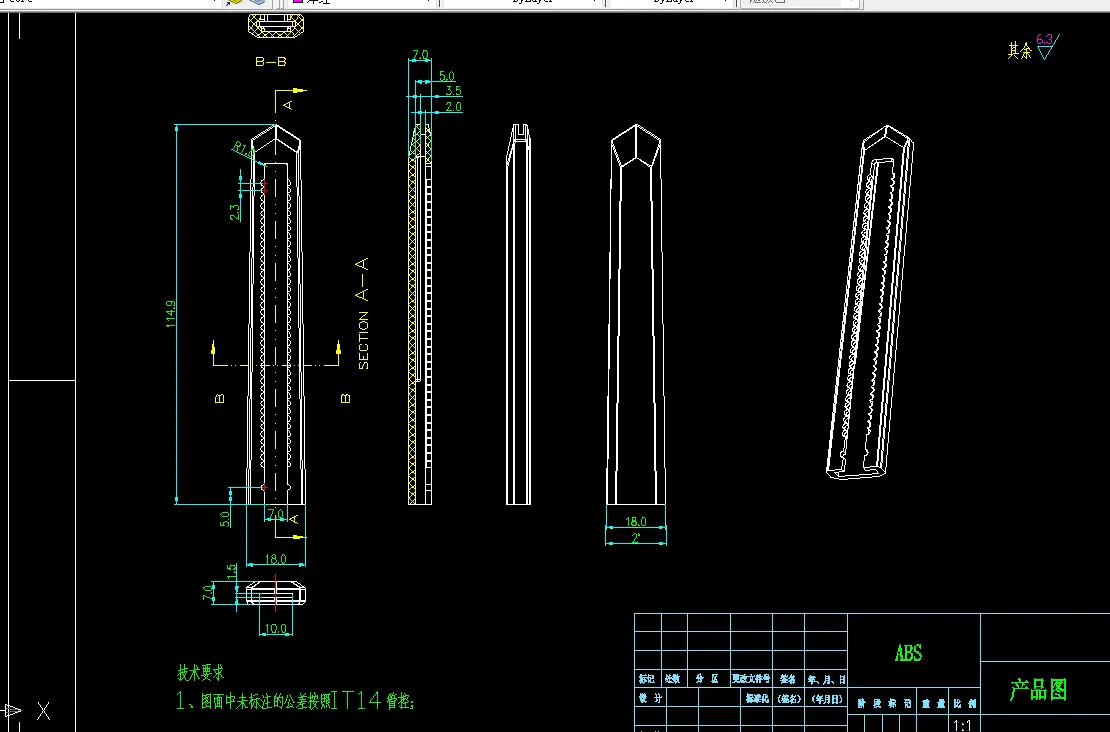Select the A section marker above the front view

(287, 105)
